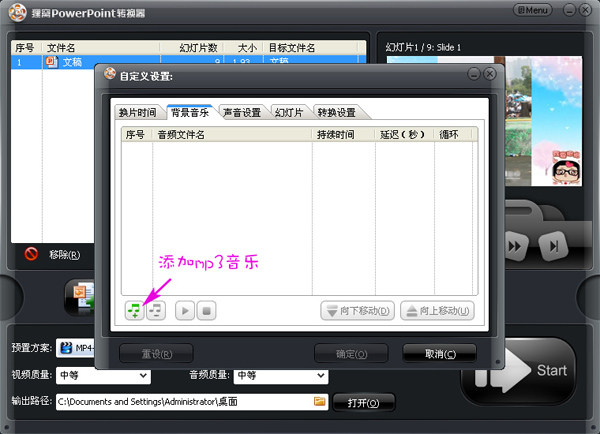Minimize the 自定义设置 dialog
600x434 pixels.
pos(474,74)
